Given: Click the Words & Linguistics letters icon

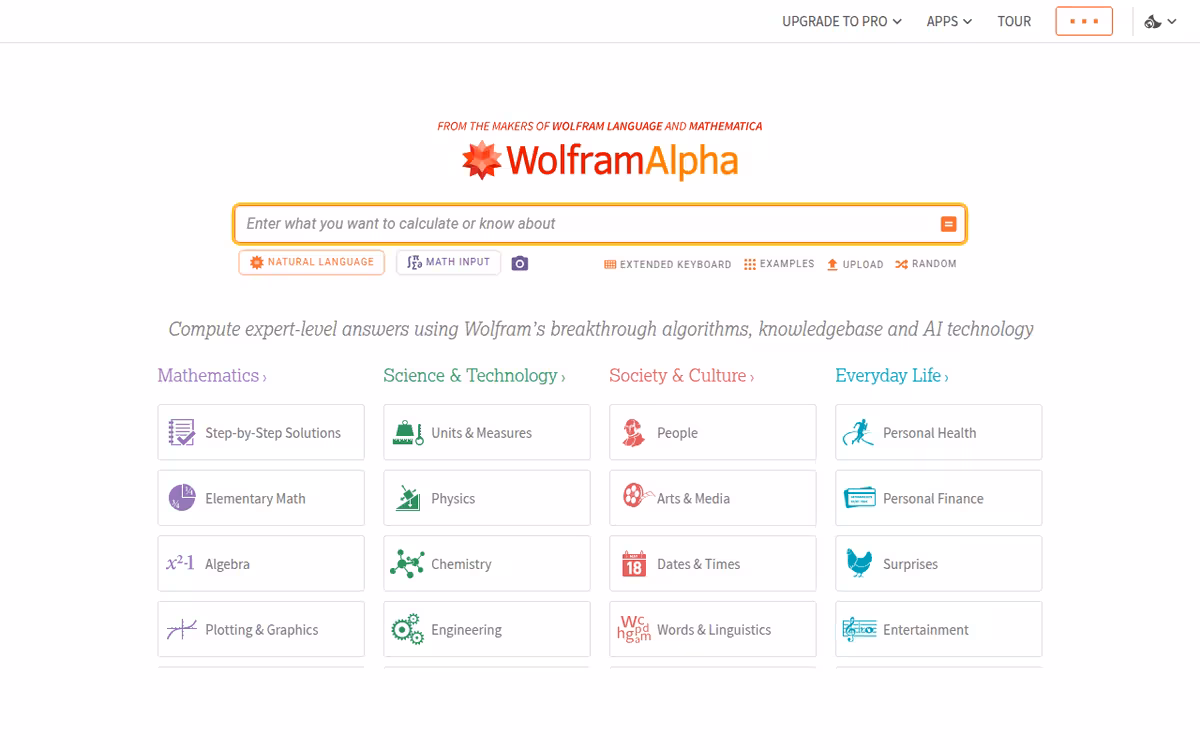Looking at the screenshot, I should click(x=634, y=629).
